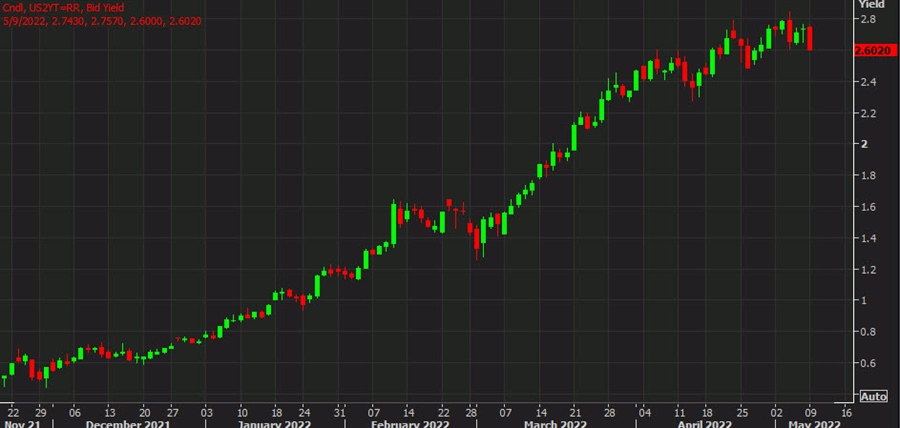
Task: Click the 25 date tick label
Action: click(x=742, y=412)
